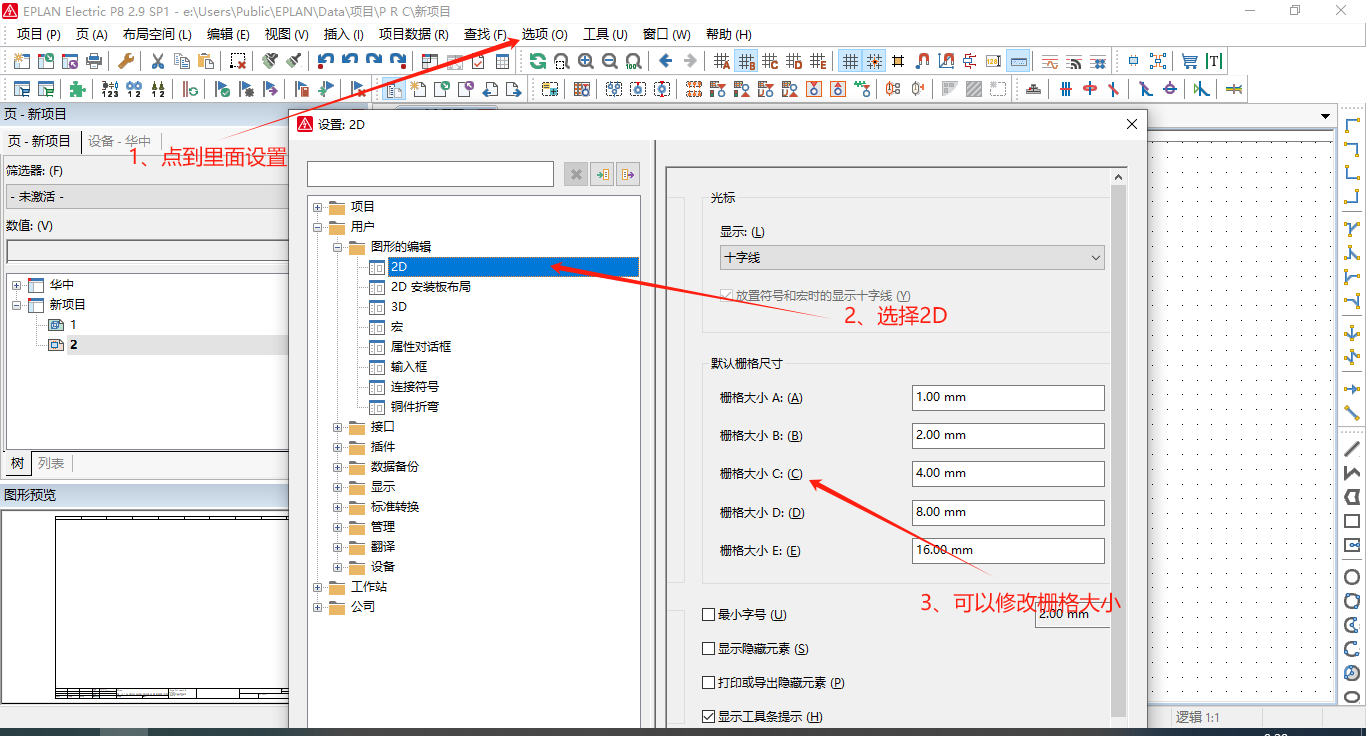
Task: Click the Copy icon in toolbar
Action: tap(181, 61)
